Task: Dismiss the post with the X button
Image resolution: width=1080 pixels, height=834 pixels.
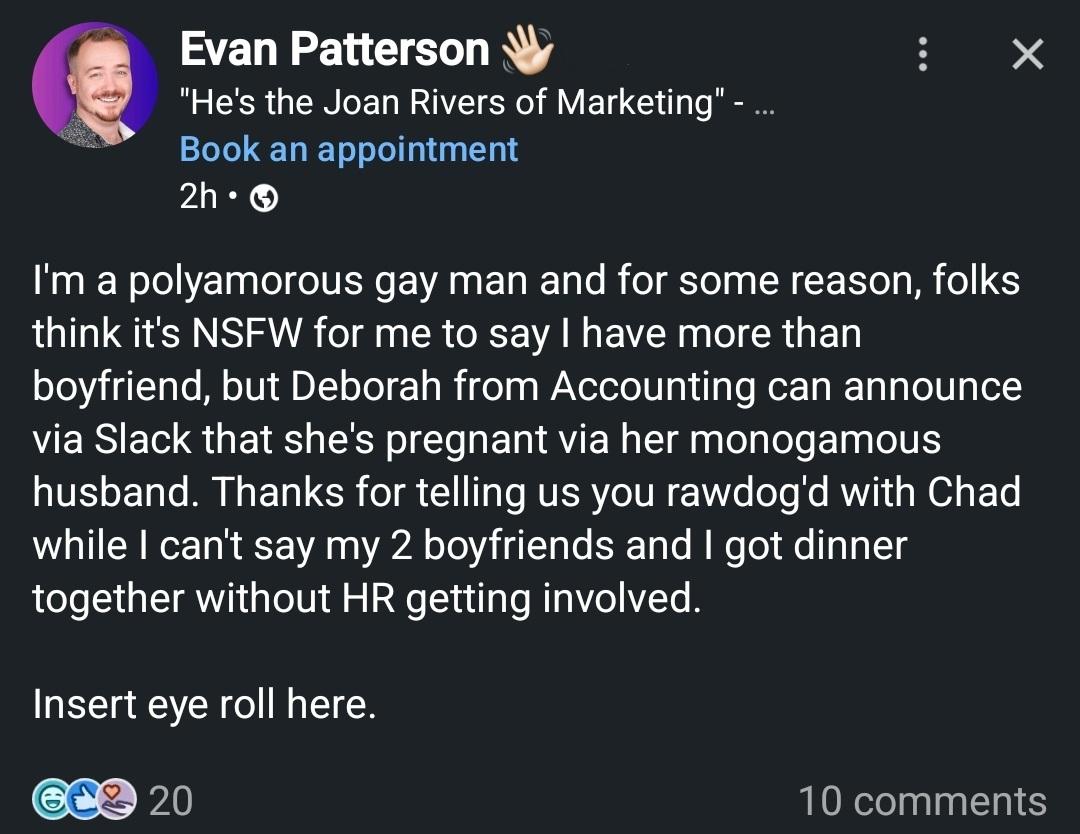Action: (1027, 54)
